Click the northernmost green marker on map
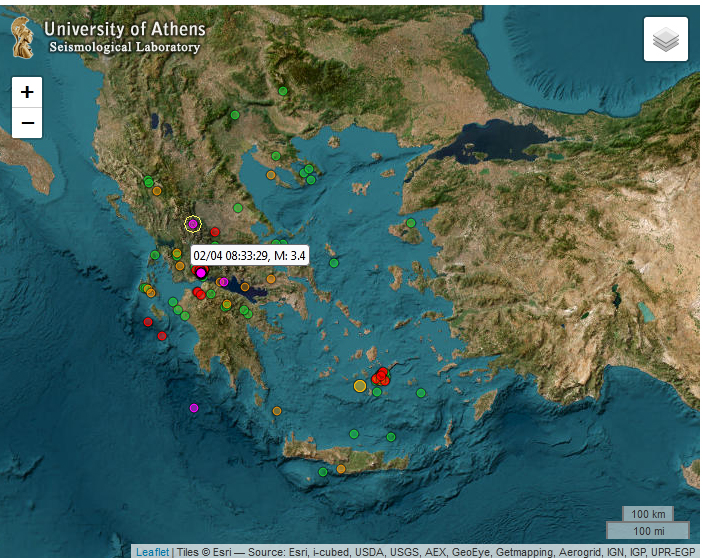 point(283,91)
